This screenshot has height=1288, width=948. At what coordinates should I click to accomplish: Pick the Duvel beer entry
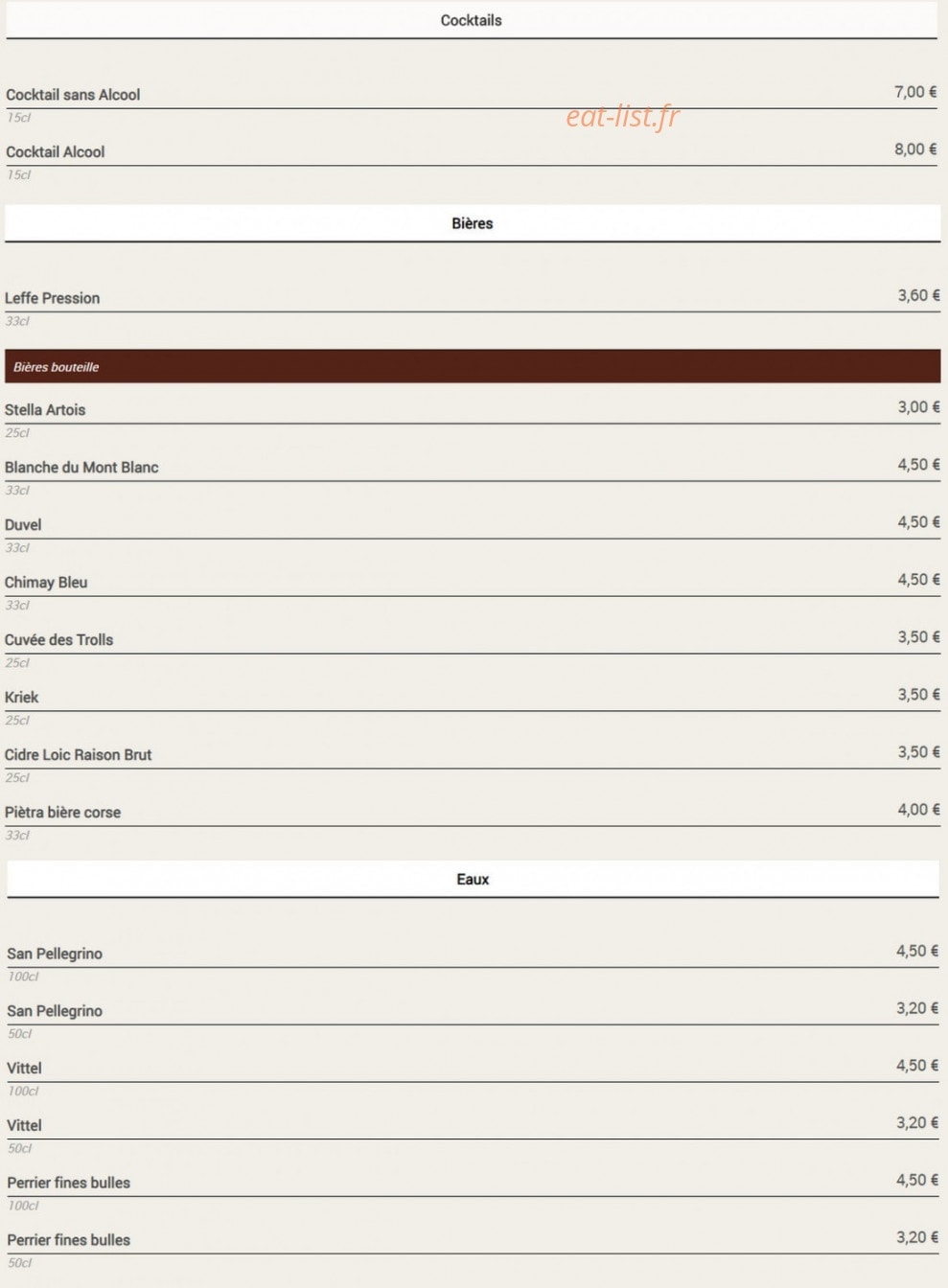point(23,524)
